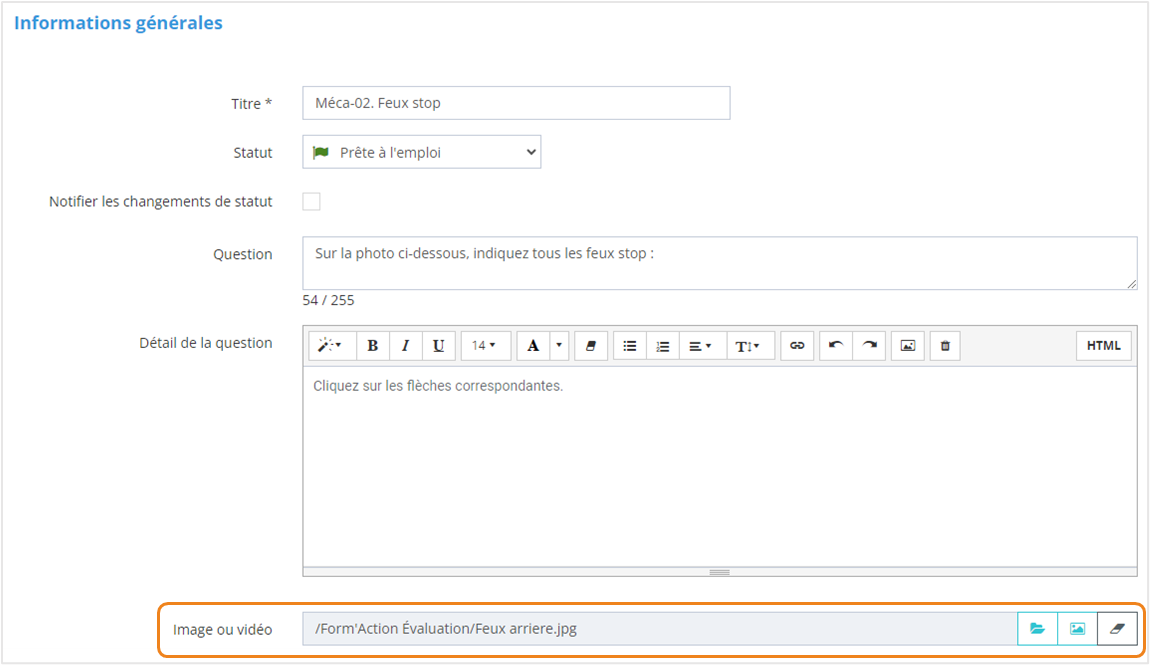Viewport: 1150px width, 665px height.
Task: Create an unordered bullet list
Action: pos(630,346)
